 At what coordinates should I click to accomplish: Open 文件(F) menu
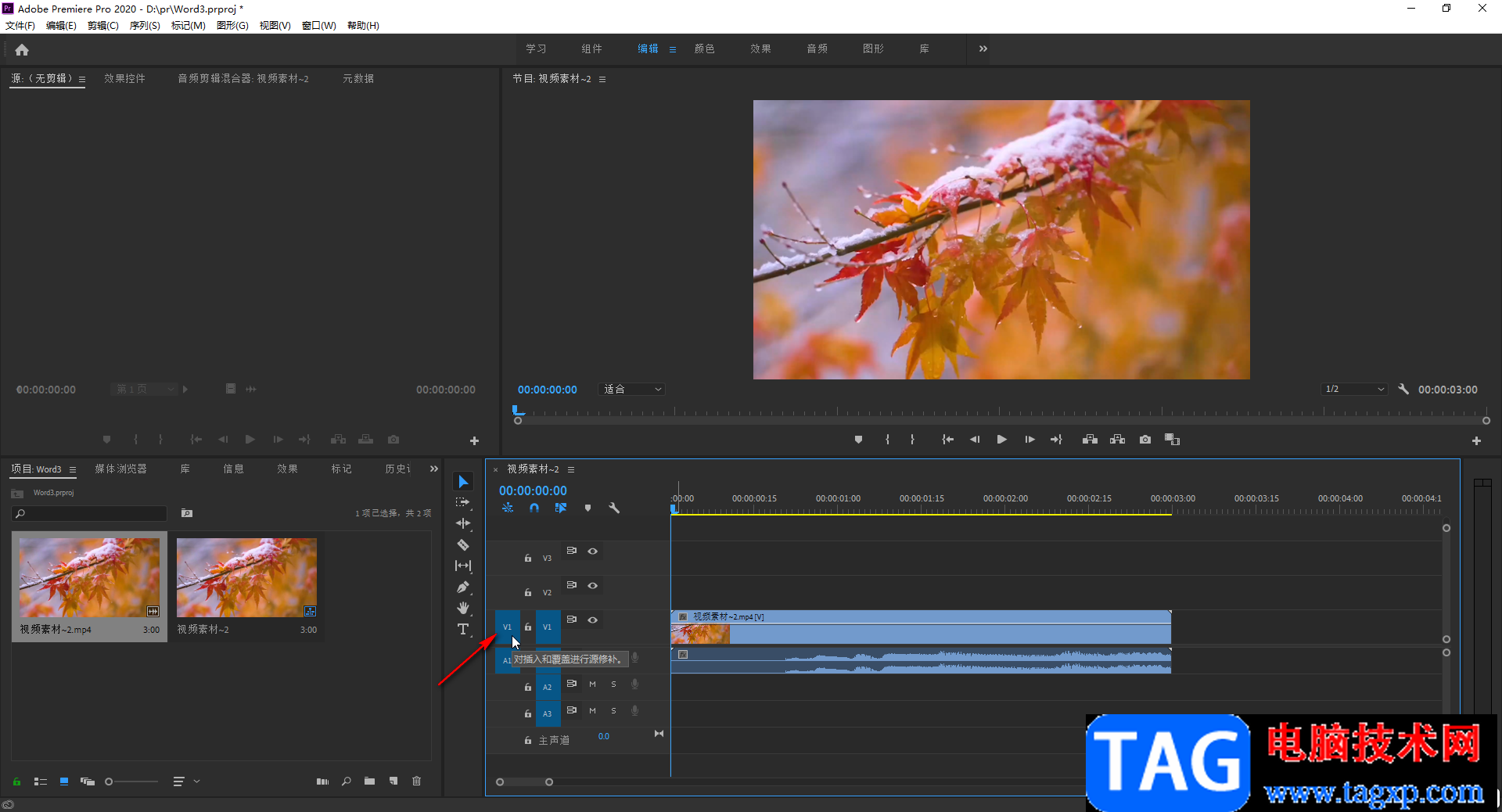click(20, 26)
